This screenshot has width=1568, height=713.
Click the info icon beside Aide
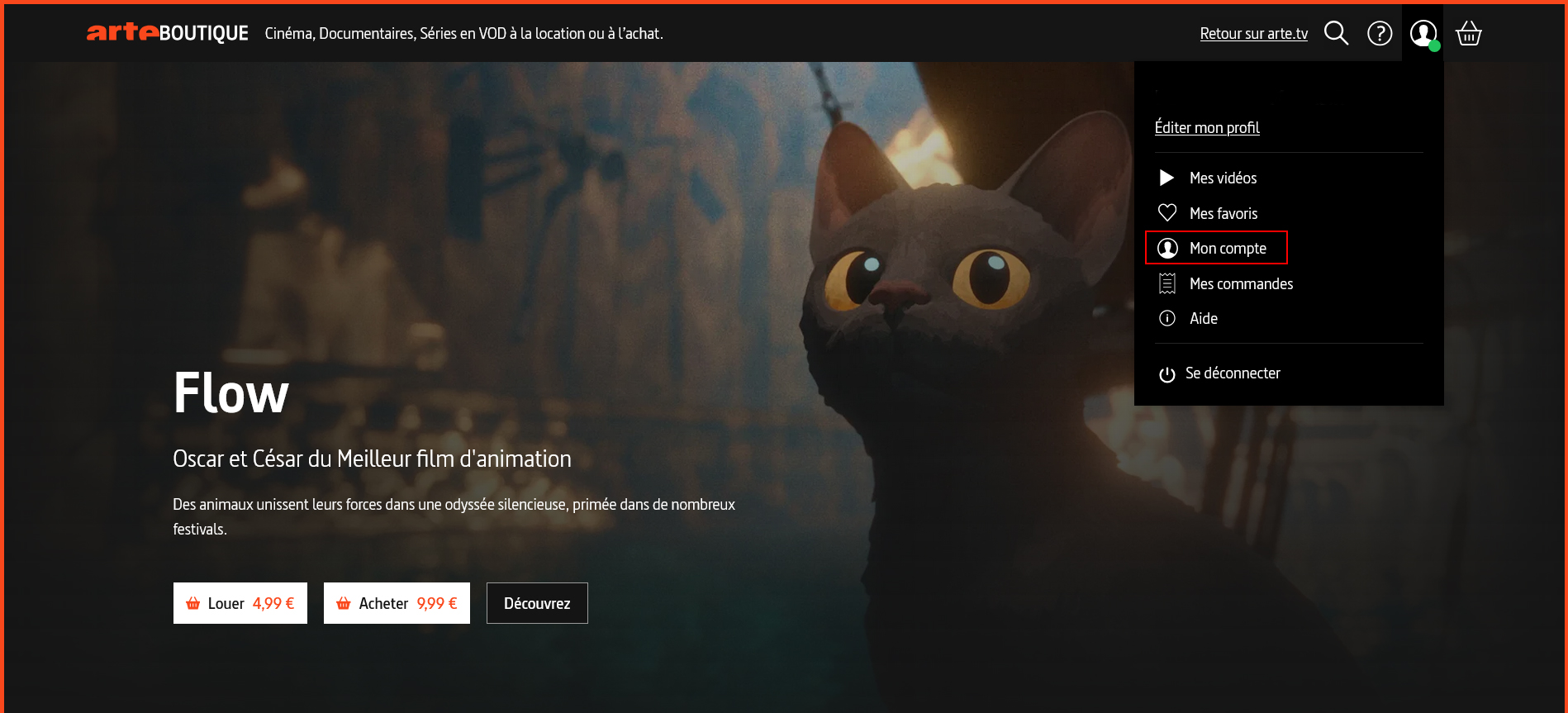[x=1166, y=318]
